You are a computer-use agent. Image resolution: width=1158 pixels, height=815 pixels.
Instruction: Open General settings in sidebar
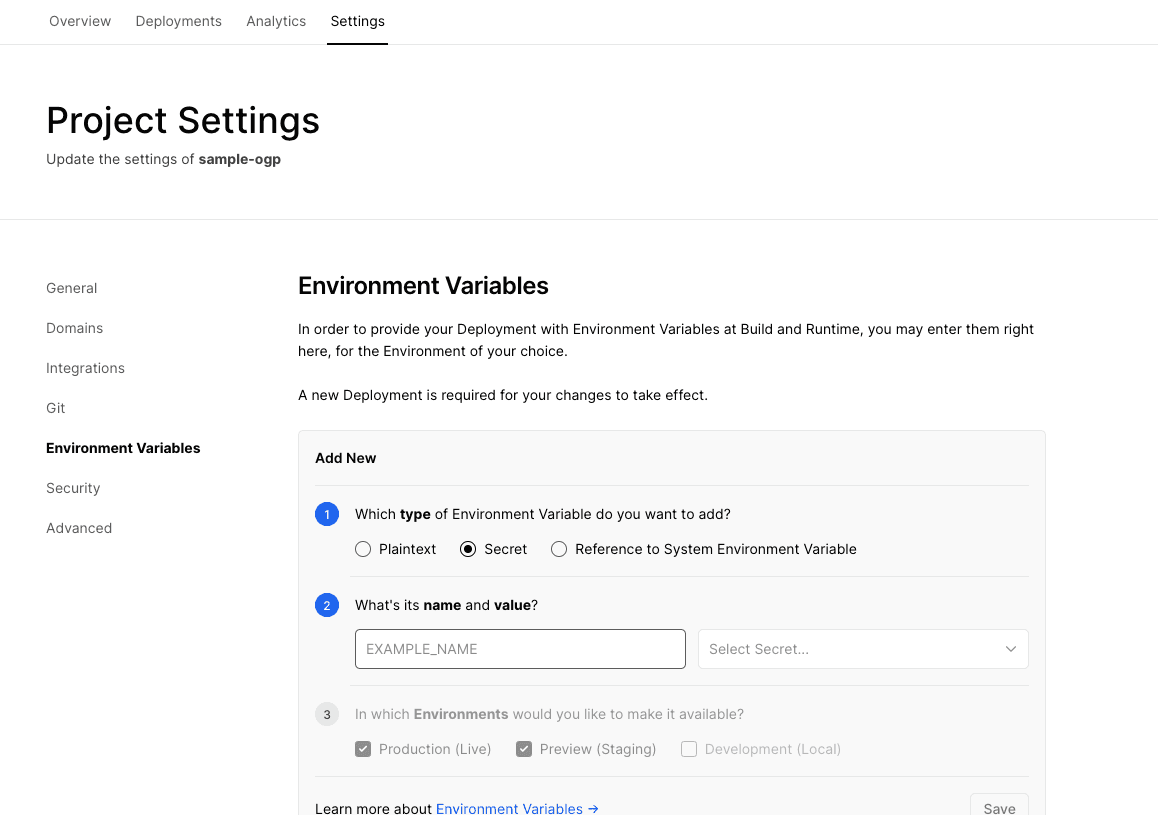[x=72, y=288]
